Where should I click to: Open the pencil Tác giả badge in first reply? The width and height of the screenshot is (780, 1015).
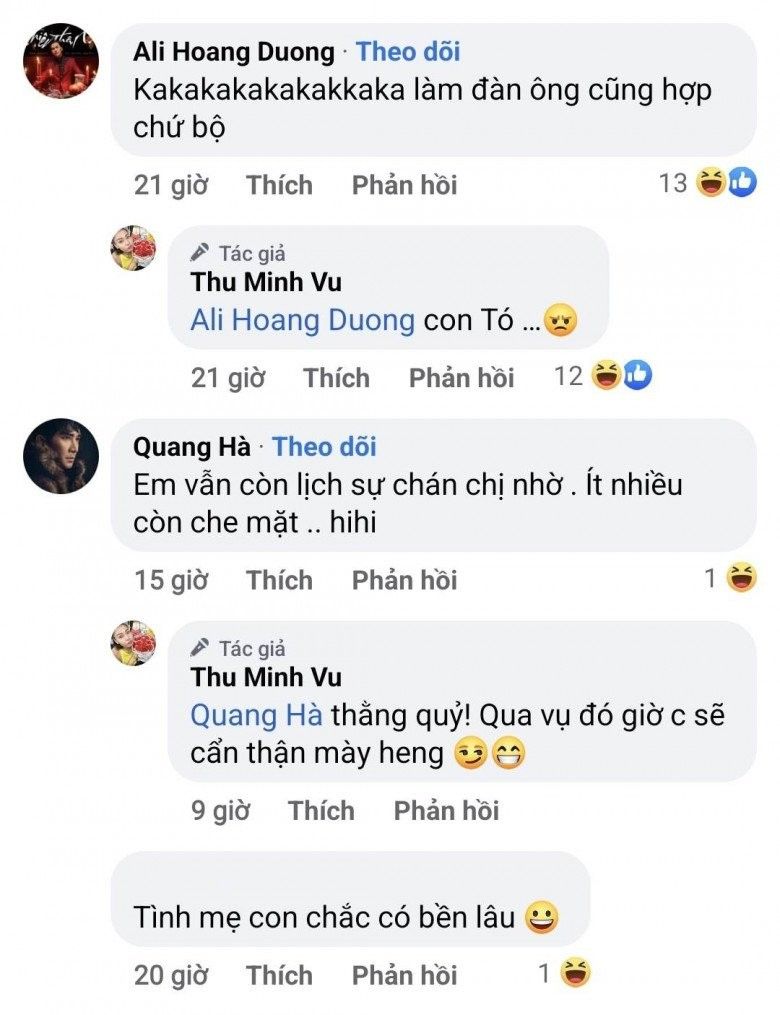238,254
